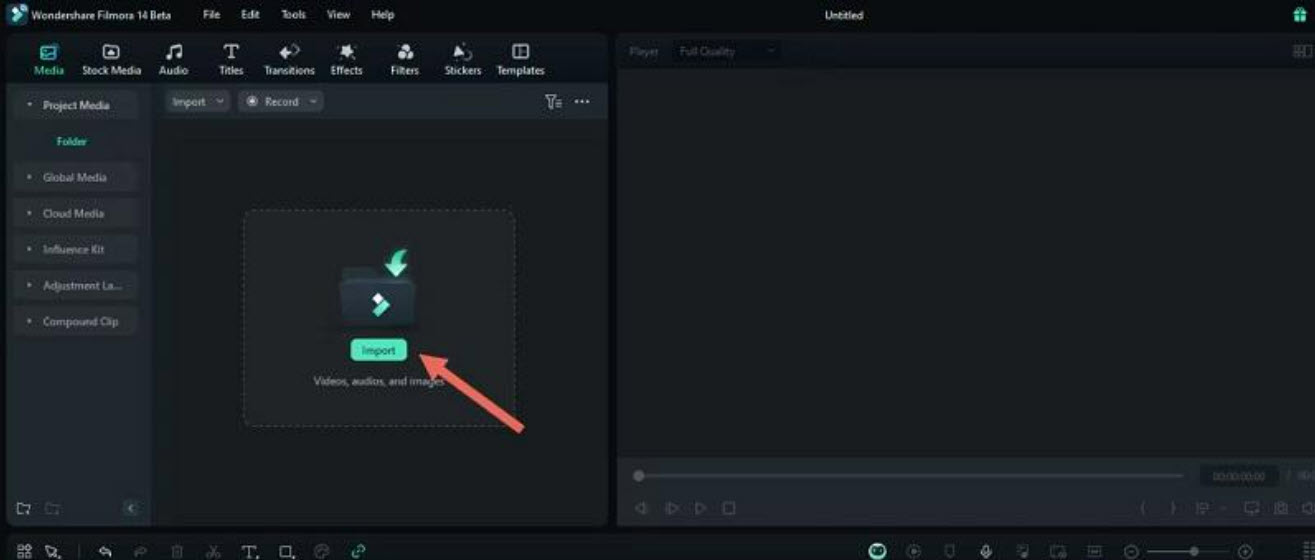1315x560 pixels.
Task: Click the media filter icon
Action: pos(553,102)
